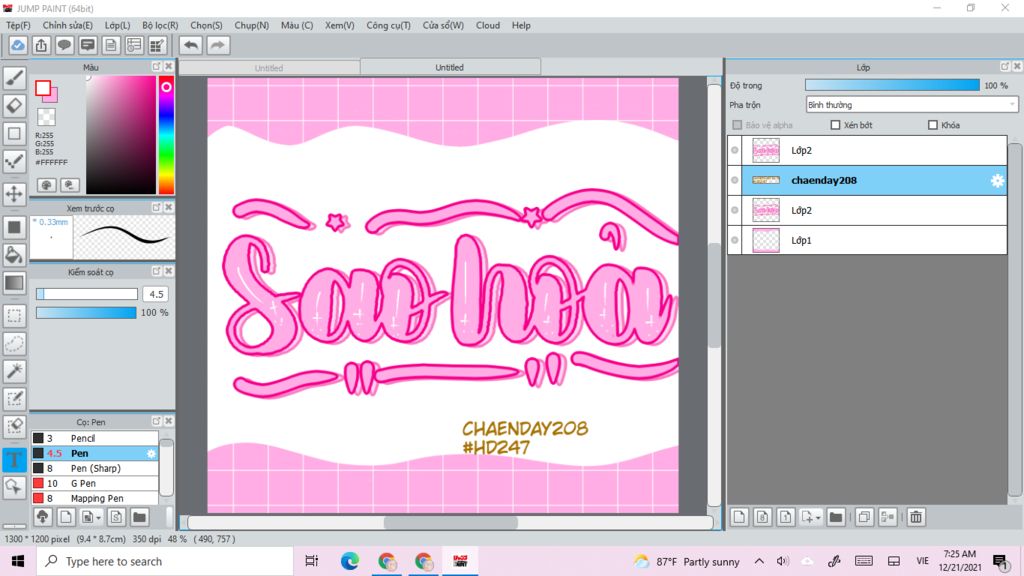Open the chaenday208 layer settings gear

[x=997, y=181]
